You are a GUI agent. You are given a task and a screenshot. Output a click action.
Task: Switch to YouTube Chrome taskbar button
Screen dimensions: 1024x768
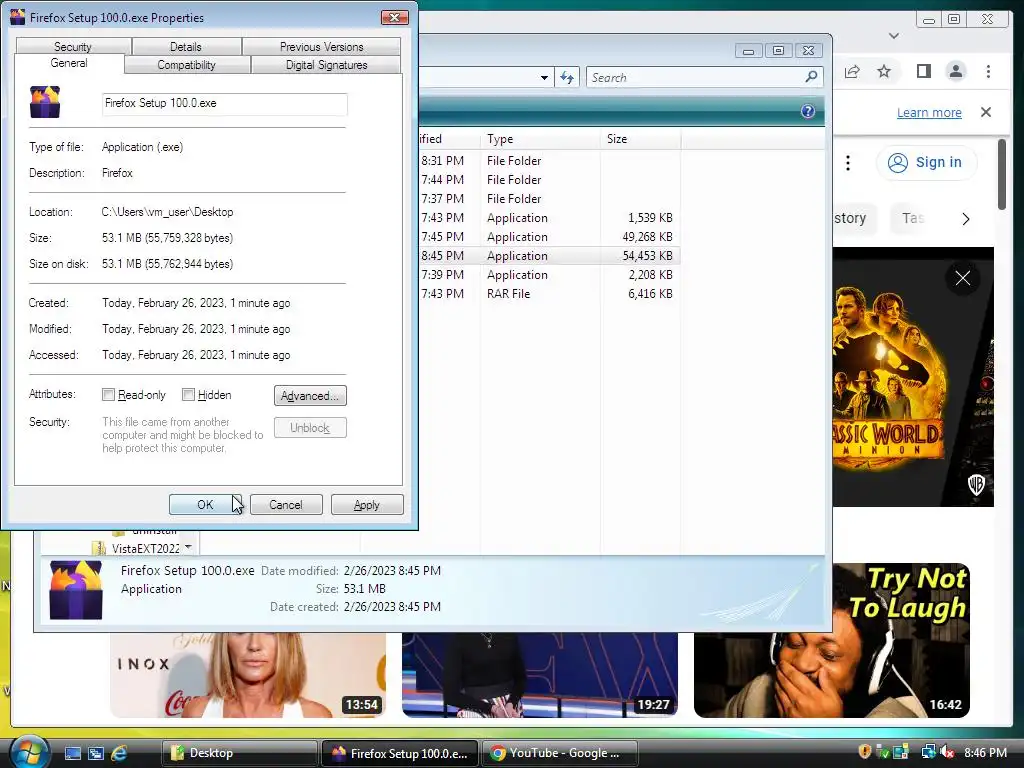(x=560, y=753)
